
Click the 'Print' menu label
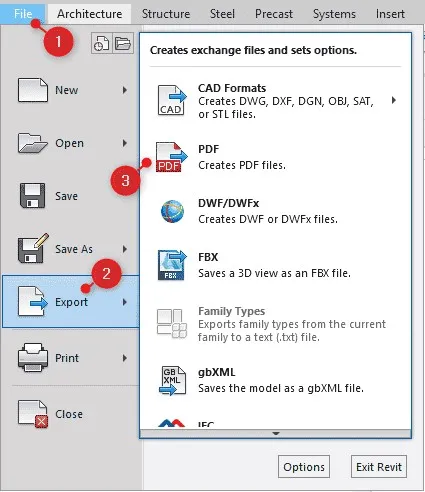(x=67, y=358)
